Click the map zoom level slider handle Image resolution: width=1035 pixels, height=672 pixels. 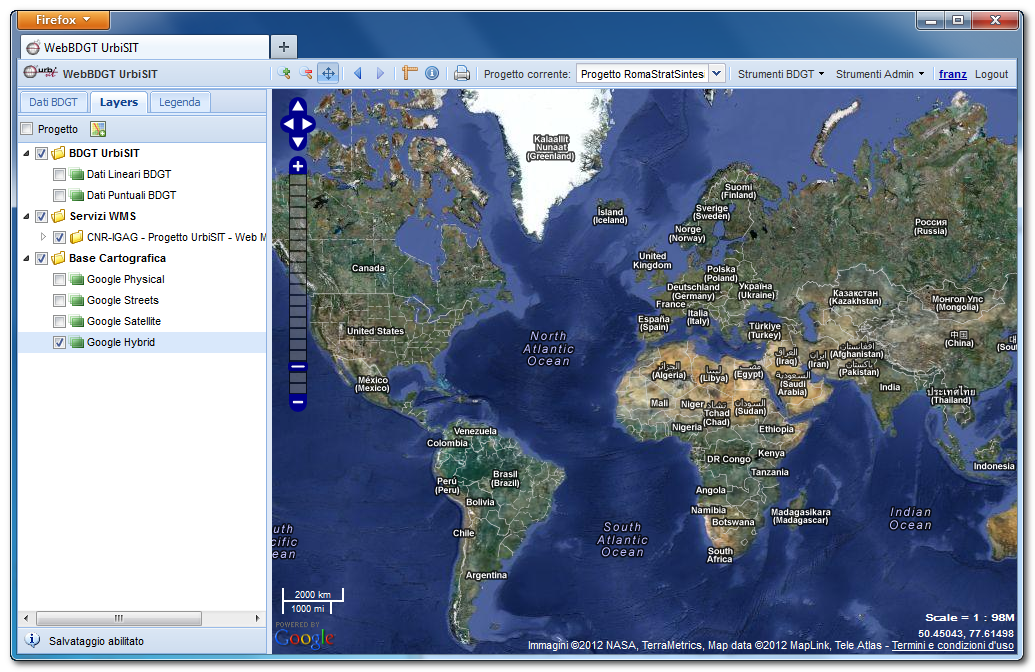(x=298, y=366)
